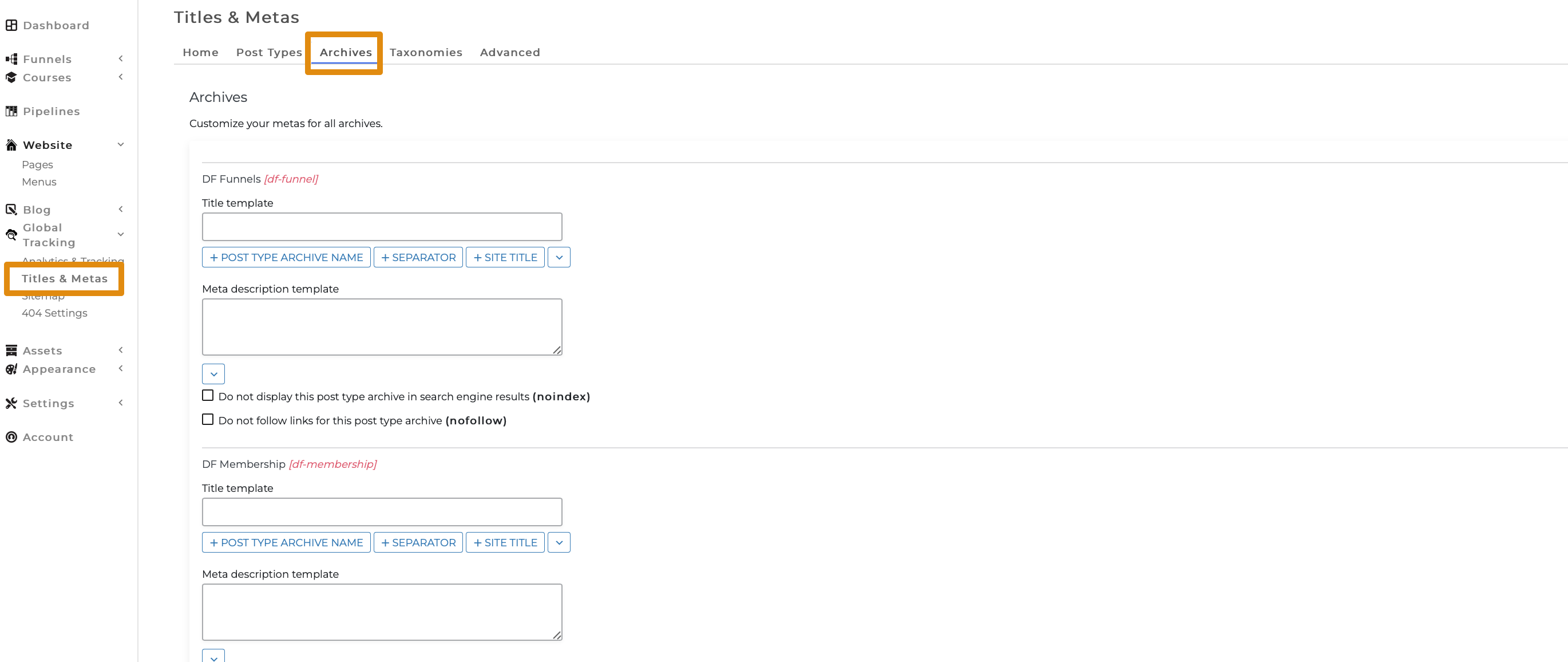Image resolution: width=1568 pixels, height=662 pixels.
Task: Open more variables dropdown beside Site Title
Action: coord(559,257)
